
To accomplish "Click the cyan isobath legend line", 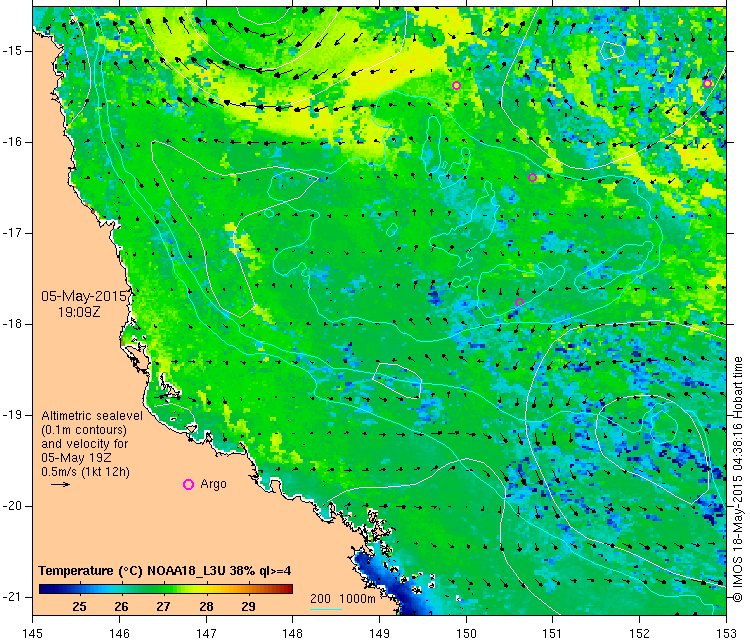I will pyautogui.click(x=326, y=609).
